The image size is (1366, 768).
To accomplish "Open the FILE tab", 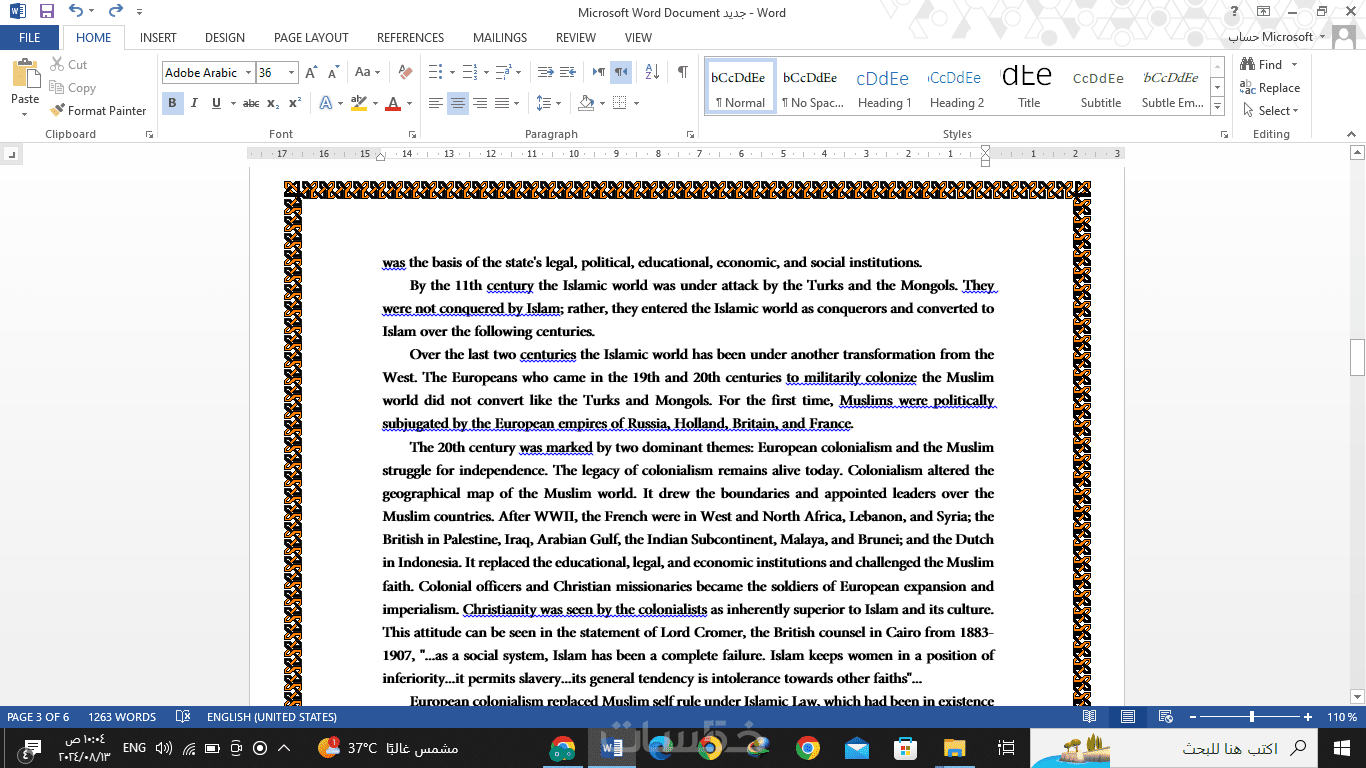I will [30, 38].
